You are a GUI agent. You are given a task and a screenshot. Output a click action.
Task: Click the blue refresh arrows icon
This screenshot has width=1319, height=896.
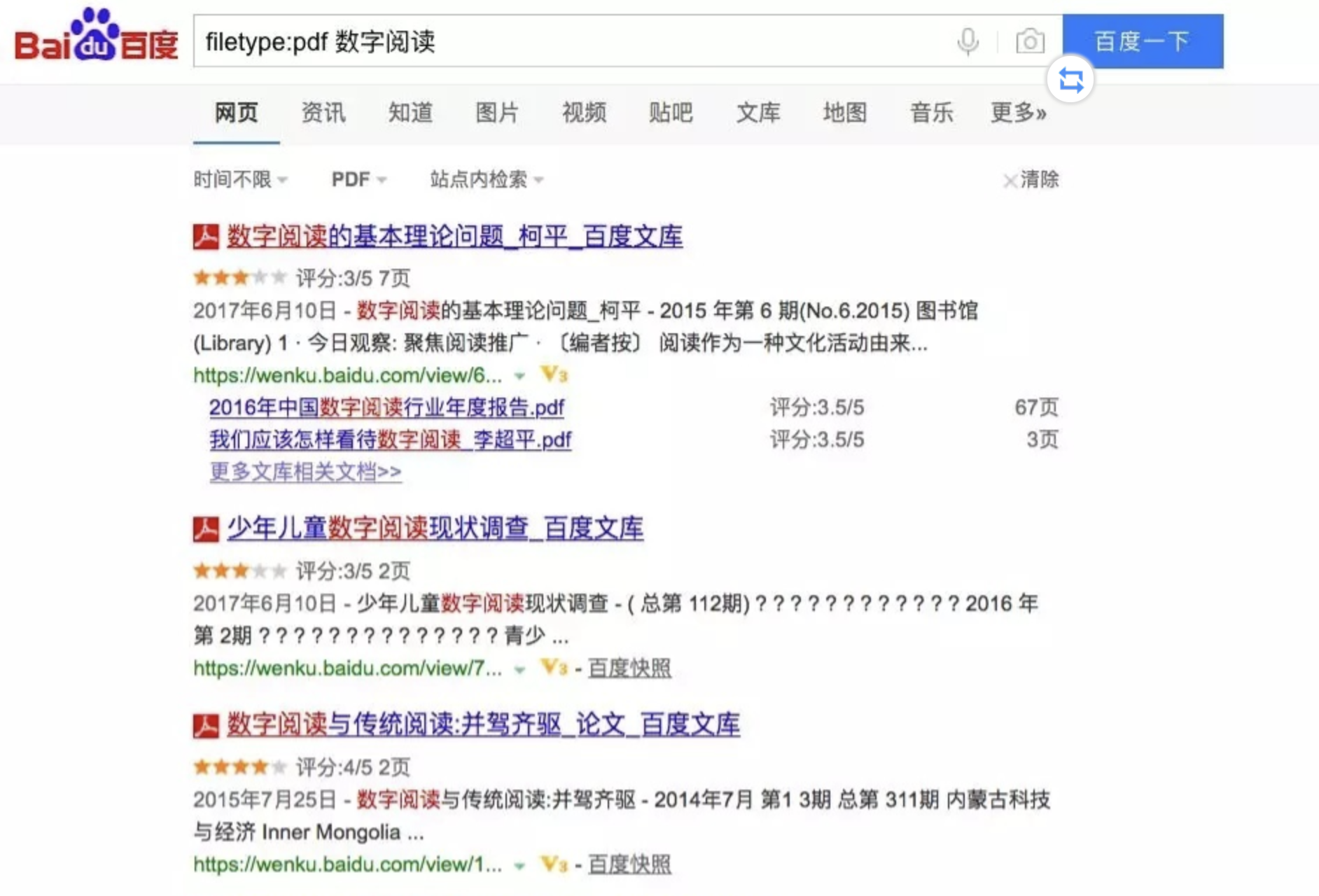click(x=1070, y=79)
